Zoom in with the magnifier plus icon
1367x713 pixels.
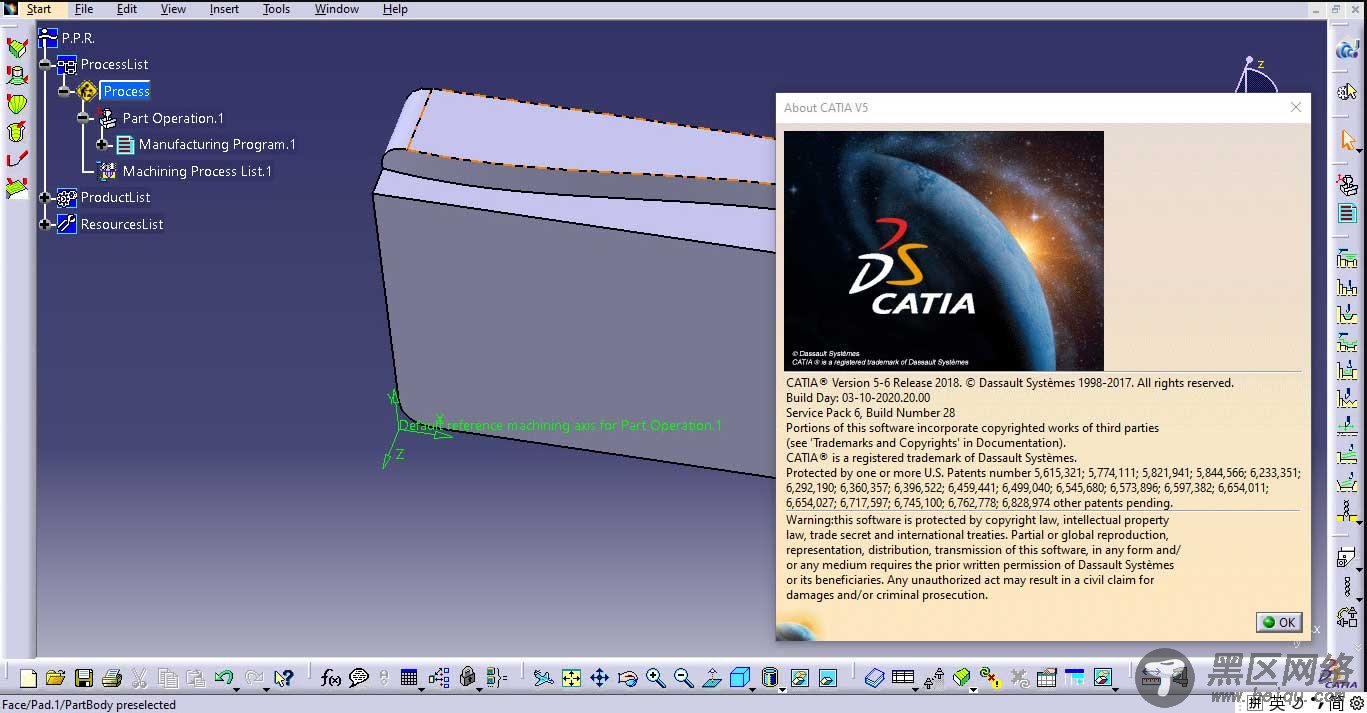click(x=655, y=678)
